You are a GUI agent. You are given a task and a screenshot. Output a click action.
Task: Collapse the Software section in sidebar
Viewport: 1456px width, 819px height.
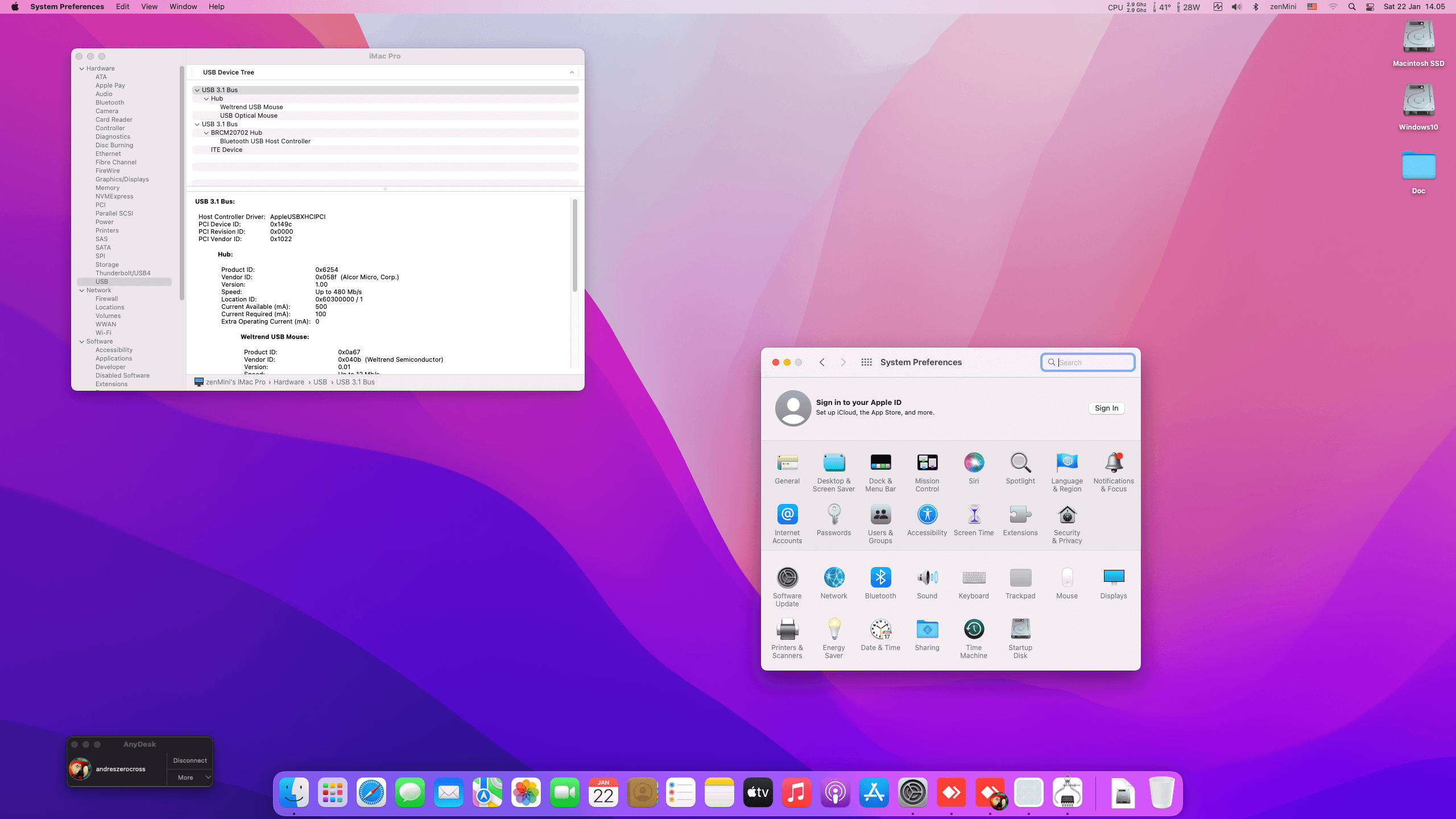tap(82, 341)
